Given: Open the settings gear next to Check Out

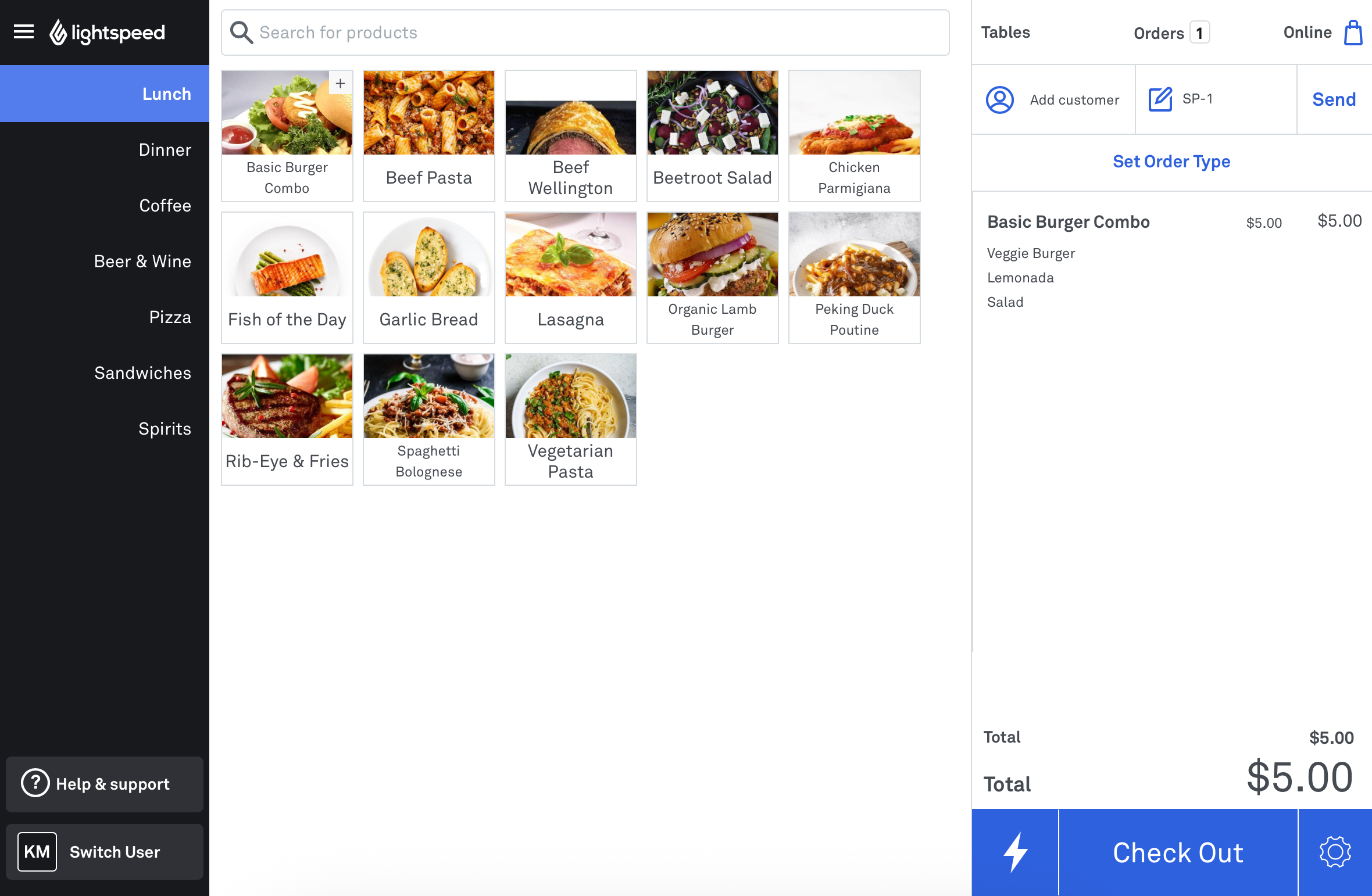Looking at the screenshot, I should point(1335,852).
